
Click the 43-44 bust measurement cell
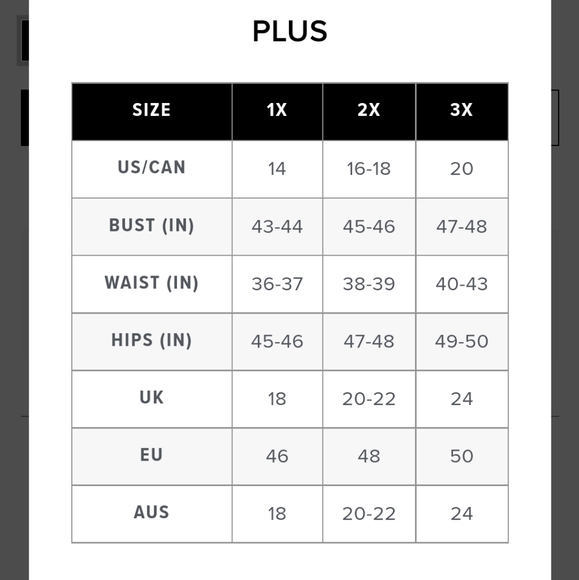tap(277, 226)
